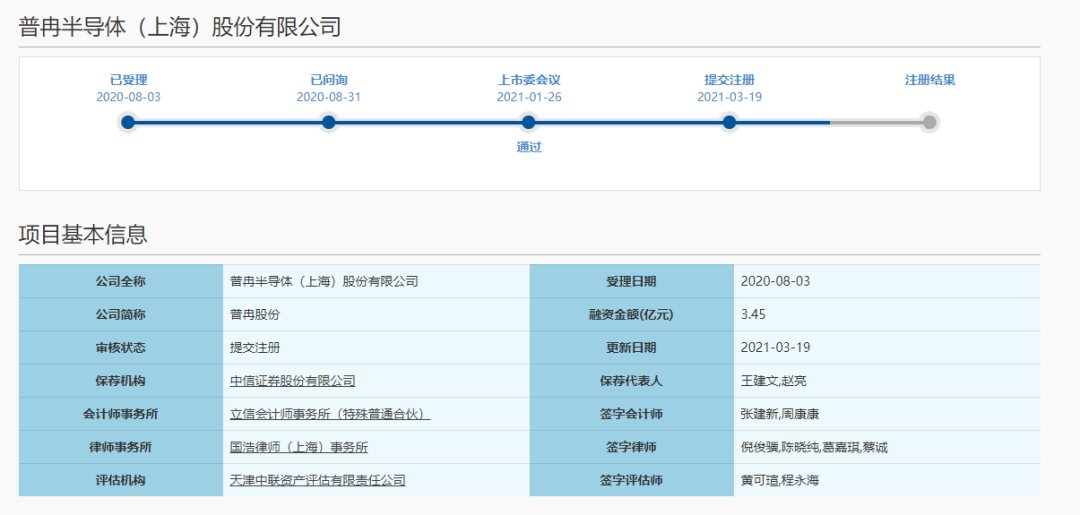Open 国浩律师（上海）事务所 link
Image resolution: width=1080 pixels, height=515 pixels.
(299, 447)
